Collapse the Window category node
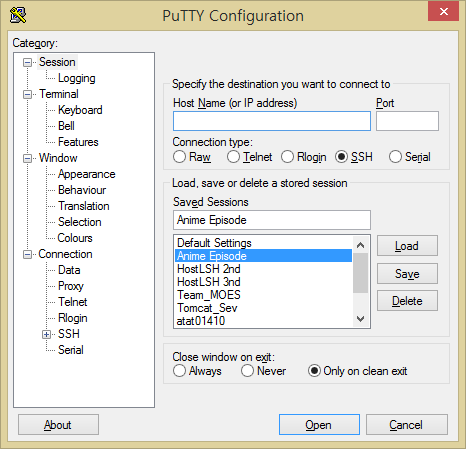 [27, 158]
